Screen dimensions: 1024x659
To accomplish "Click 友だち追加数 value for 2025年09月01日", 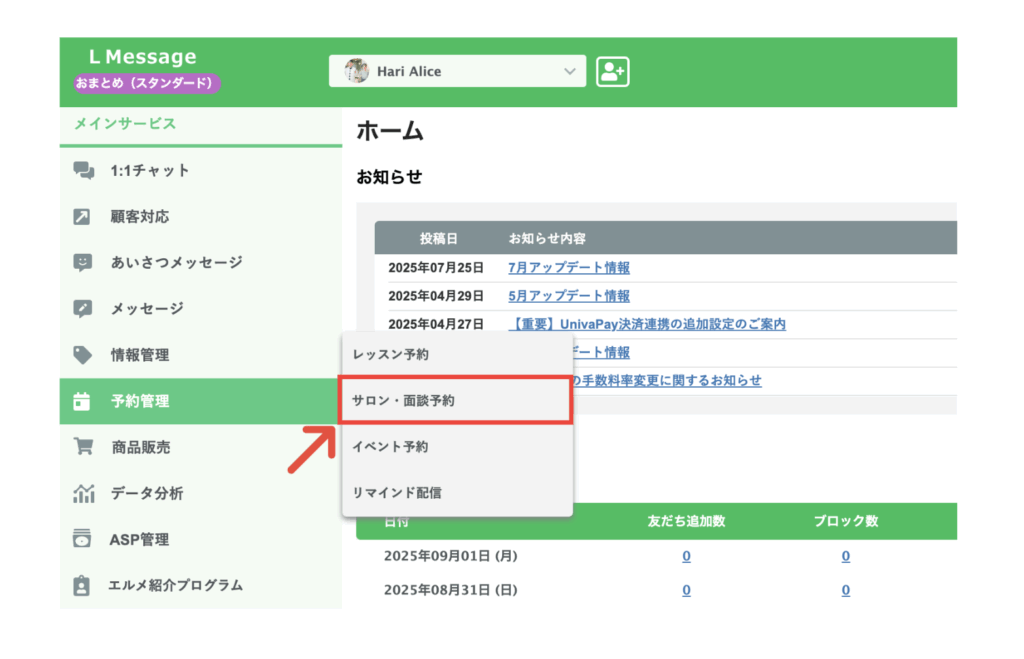I will 686,556.
